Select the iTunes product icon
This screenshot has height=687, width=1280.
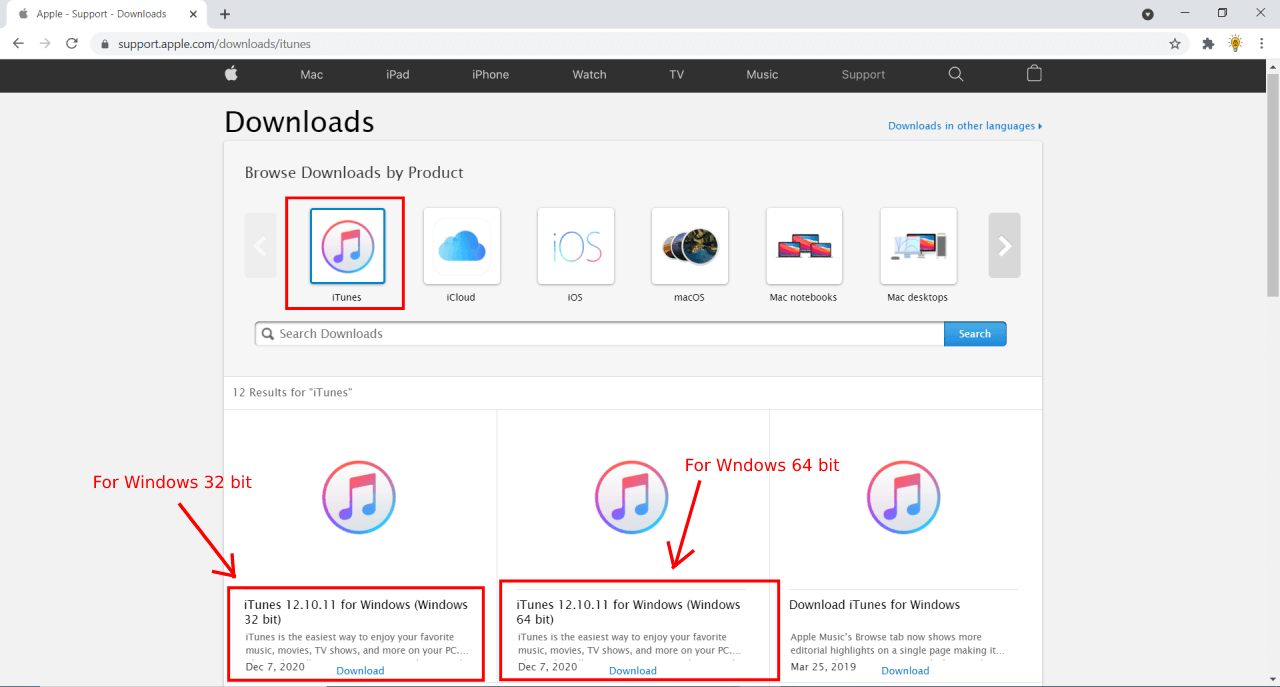click(x=347, y=245)
